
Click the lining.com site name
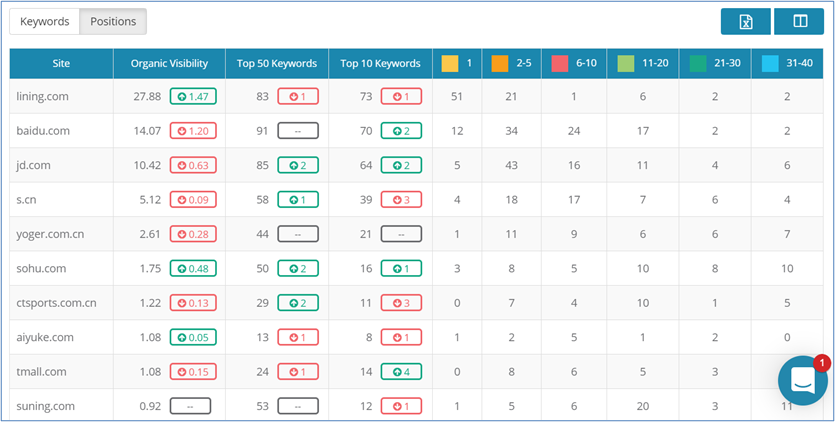[42, 96]
